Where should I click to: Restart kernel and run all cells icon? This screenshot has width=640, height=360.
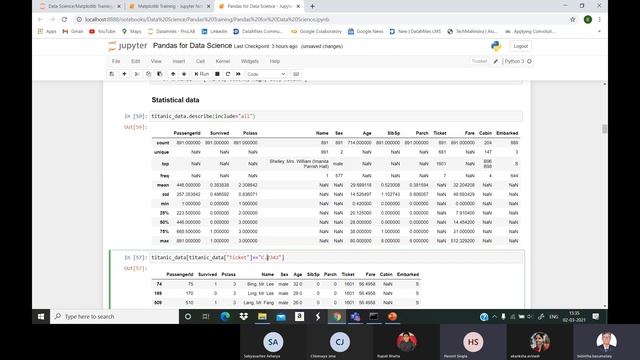coord(238,74)
